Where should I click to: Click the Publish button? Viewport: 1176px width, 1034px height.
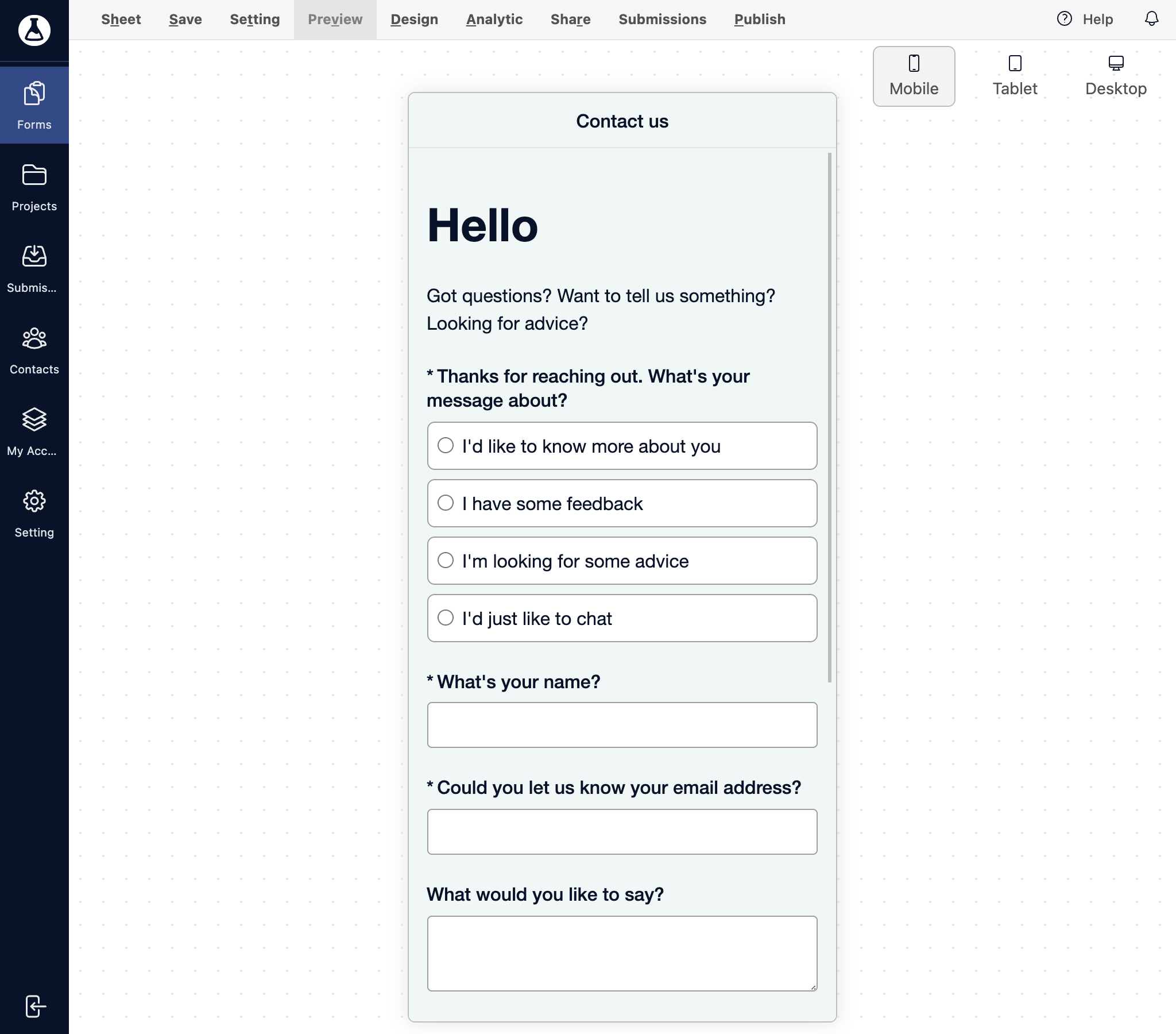(x=759, y=19)
